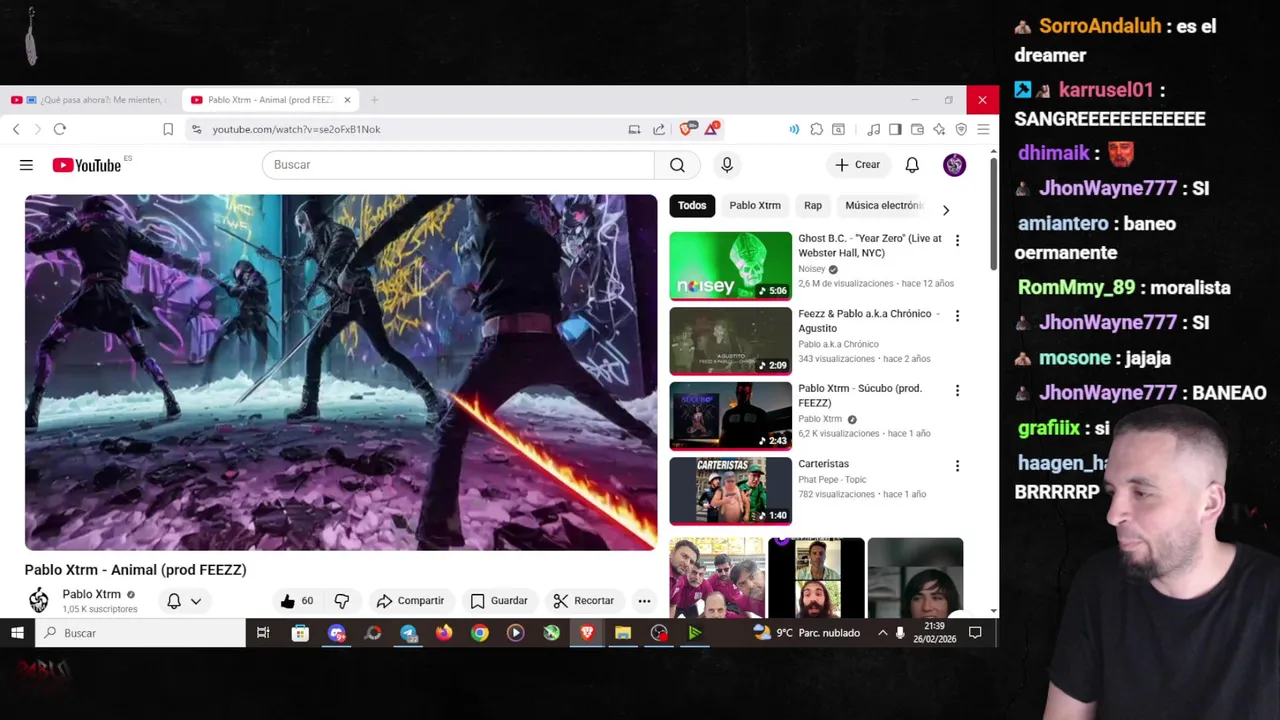The height and width of the screenshot is (720, 1280).
Task: Dislike the video with thumbs down
Action: 342,601
